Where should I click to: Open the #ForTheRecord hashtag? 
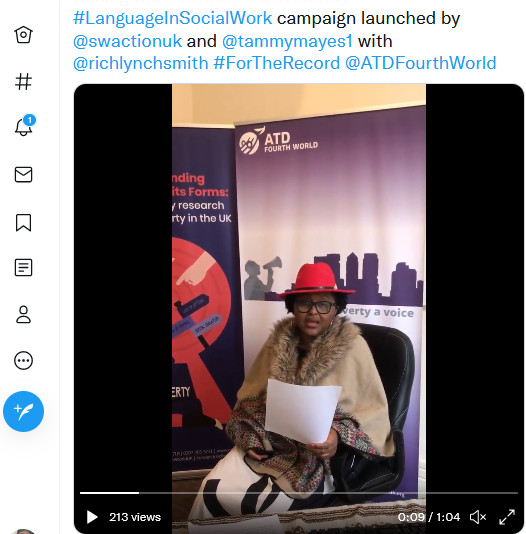tap(276, 63)
